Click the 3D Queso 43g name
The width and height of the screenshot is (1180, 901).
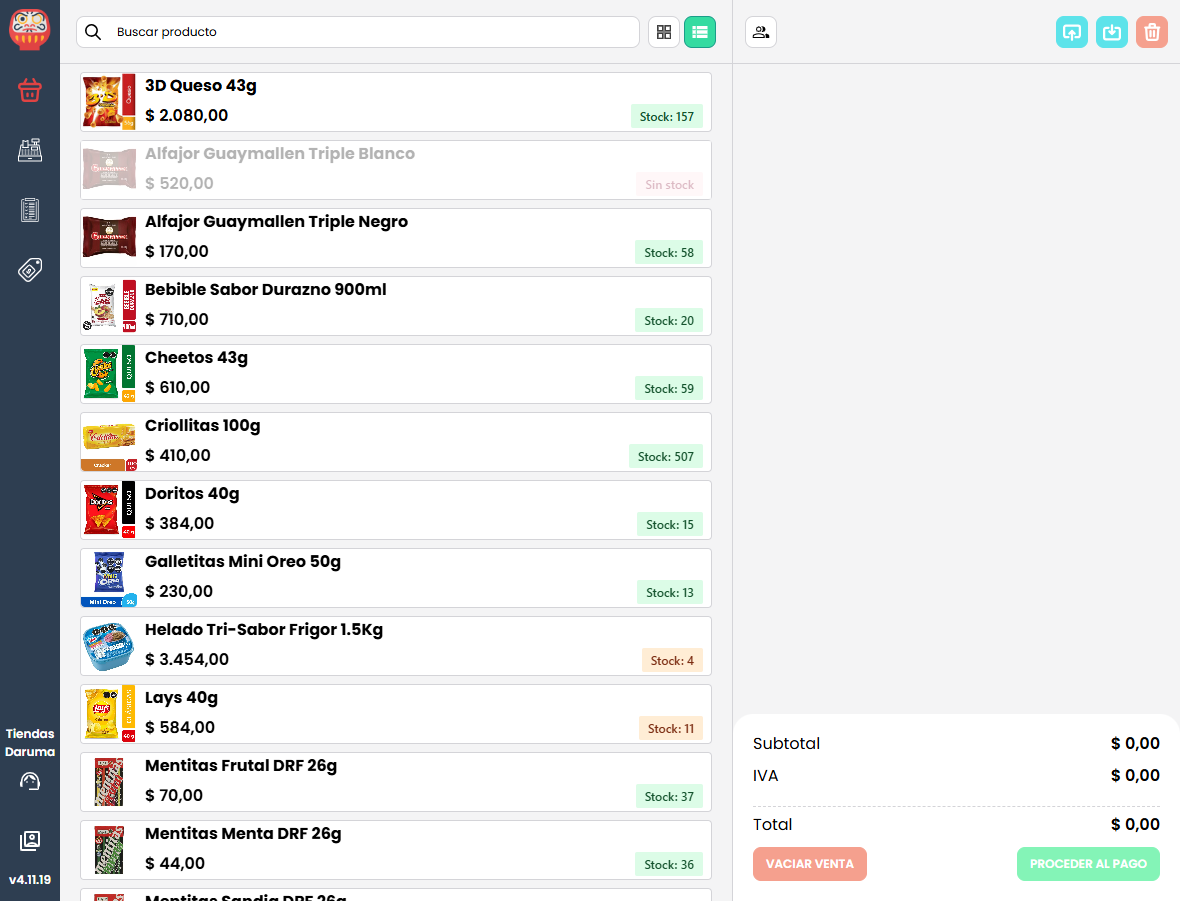coord(201,86)
